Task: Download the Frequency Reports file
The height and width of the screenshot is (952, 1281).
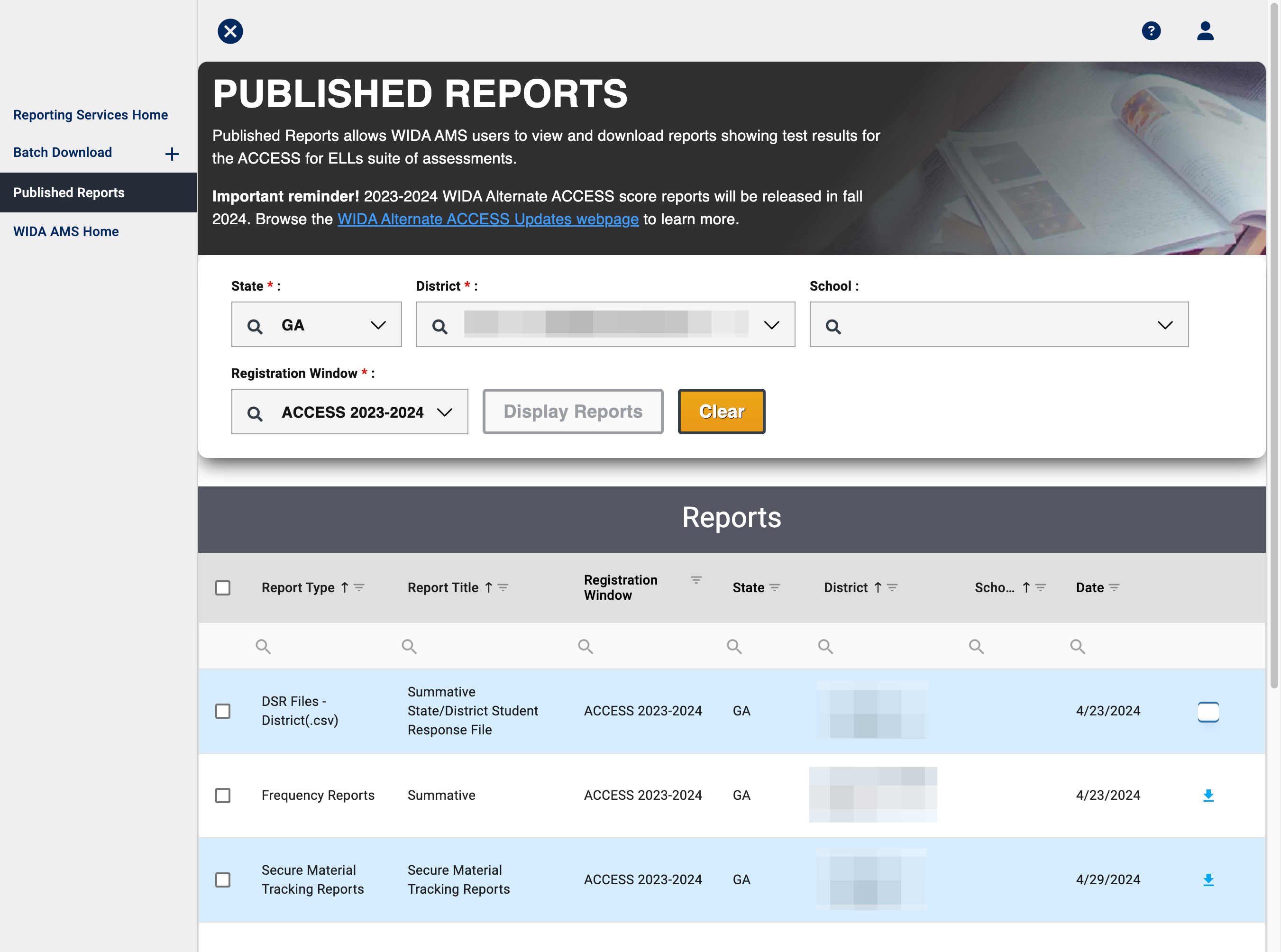Action: (1208, 795)
